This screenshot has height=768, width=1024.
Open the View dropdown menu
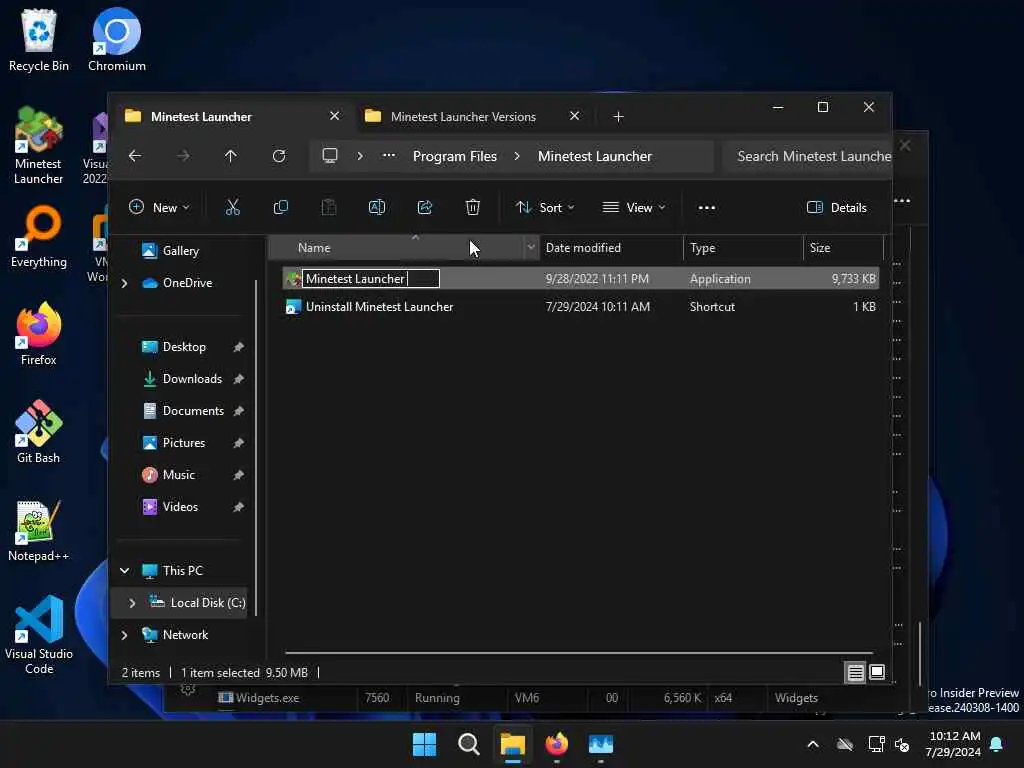point(633,208)
